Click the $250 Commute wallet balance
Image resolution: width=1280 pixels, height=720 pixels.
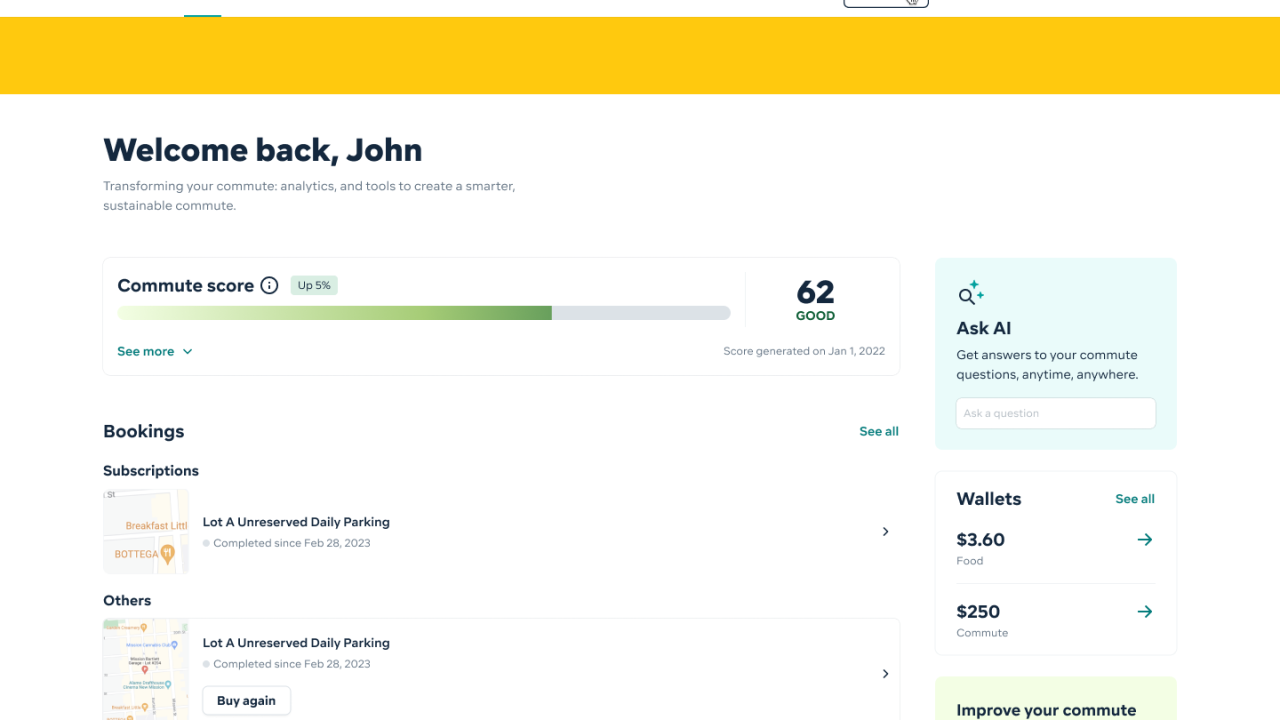[978, 612]
